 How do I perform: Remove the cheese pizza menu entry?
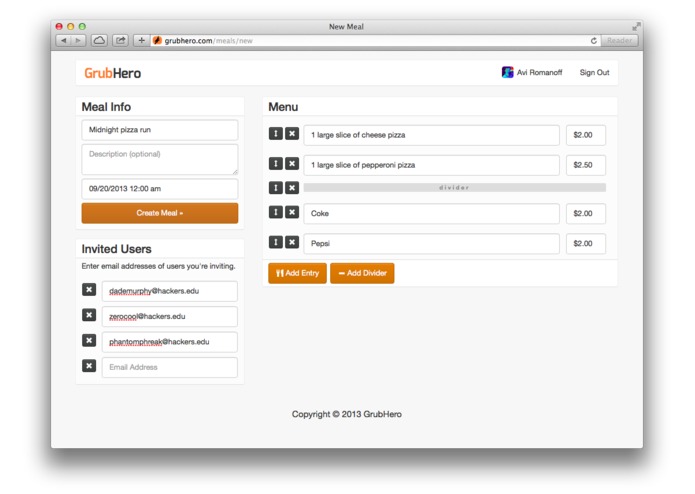click(x=292, y=133)
